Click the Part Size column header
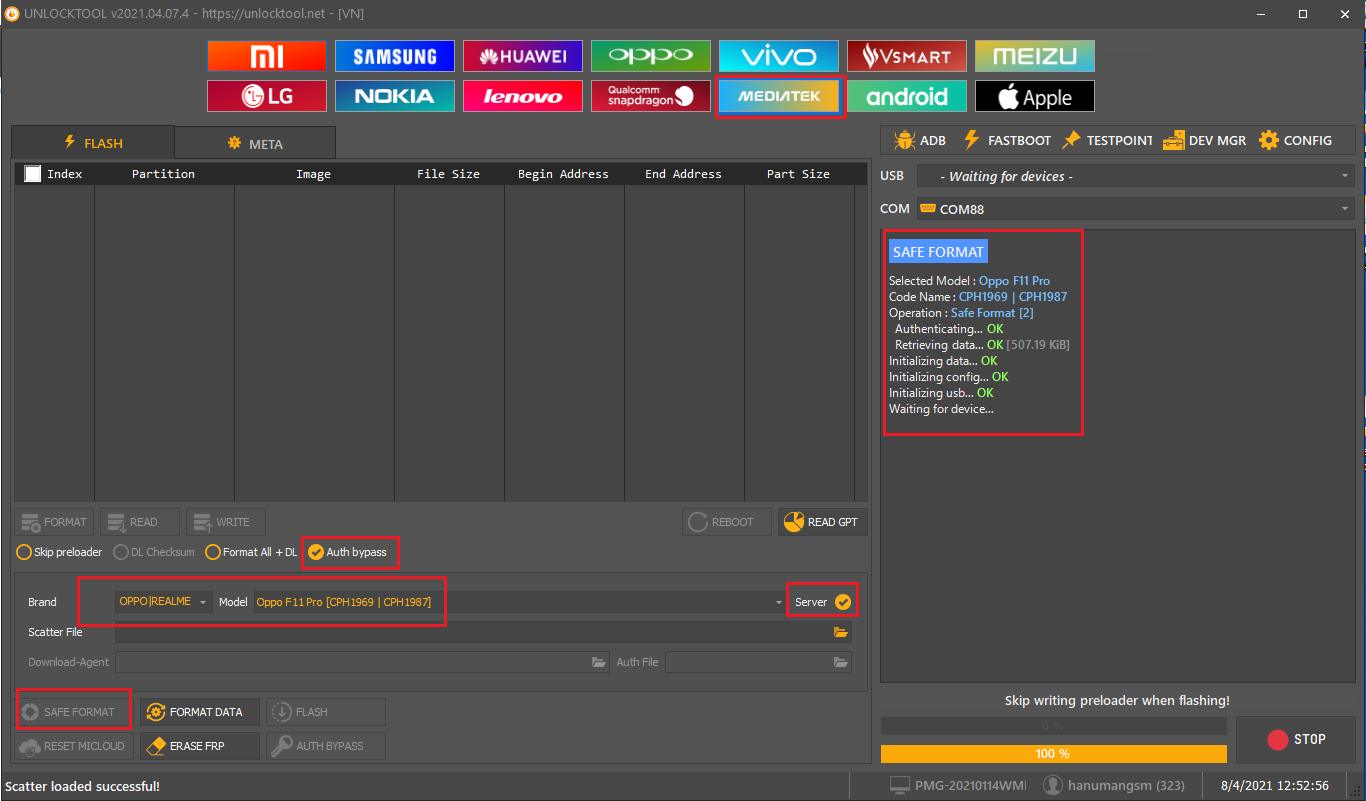 798,174
